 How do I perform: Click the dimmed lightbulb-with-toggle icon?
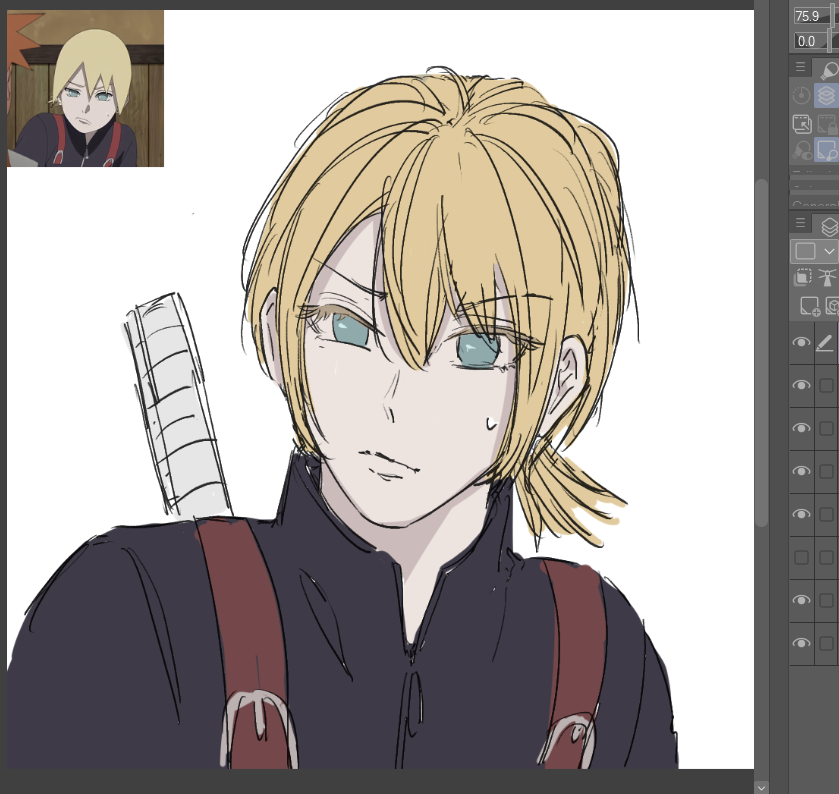click(x=802, y=150)
